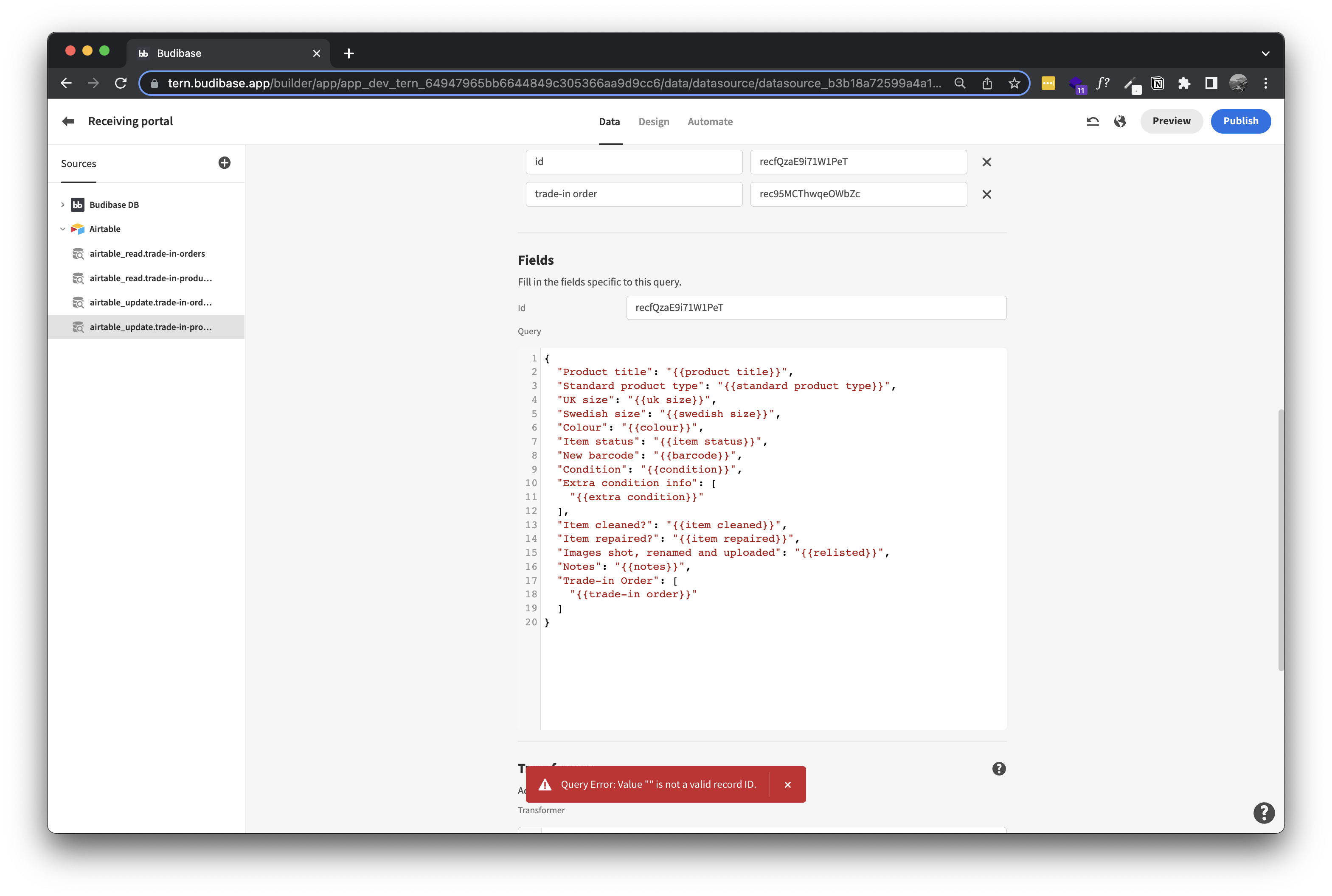Click the page vertical scrollbar
This screenshot has width=1332, height=896.
(x=1281, y=540)
